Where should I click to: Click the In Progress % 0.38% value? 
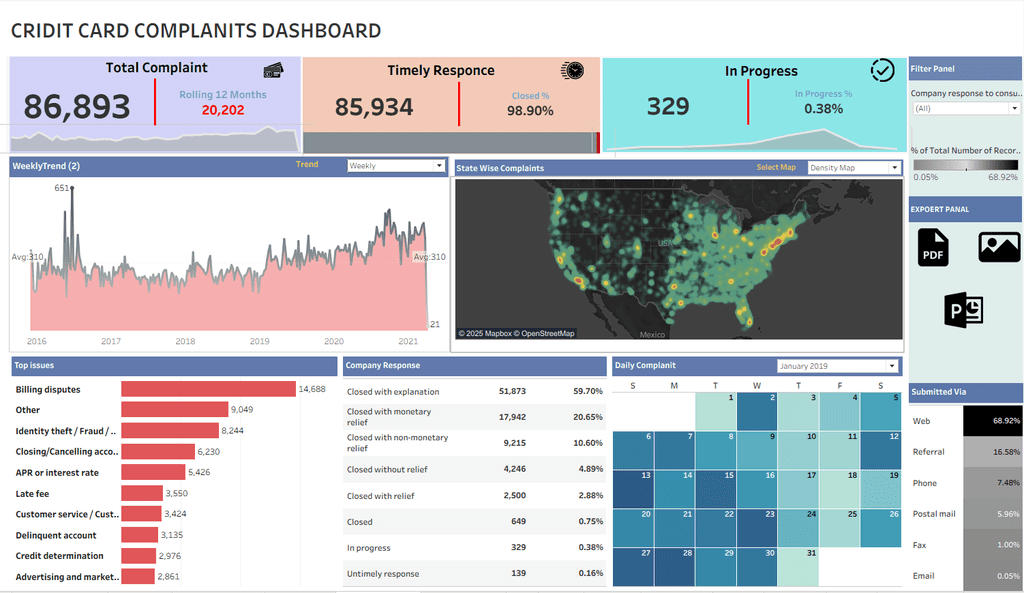pyautogui.click(x=824, y=109)
